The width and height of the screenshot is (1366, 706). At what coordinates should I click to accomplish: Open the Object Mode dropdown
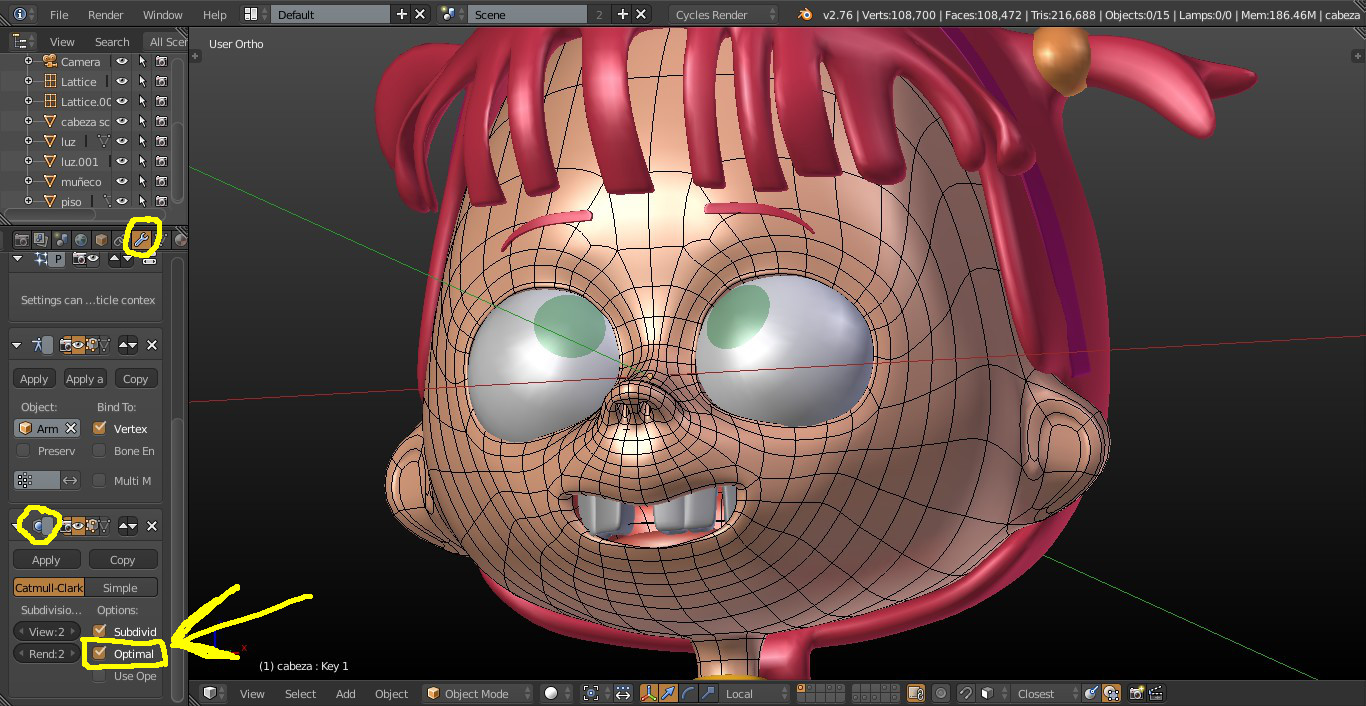(478, 693)
